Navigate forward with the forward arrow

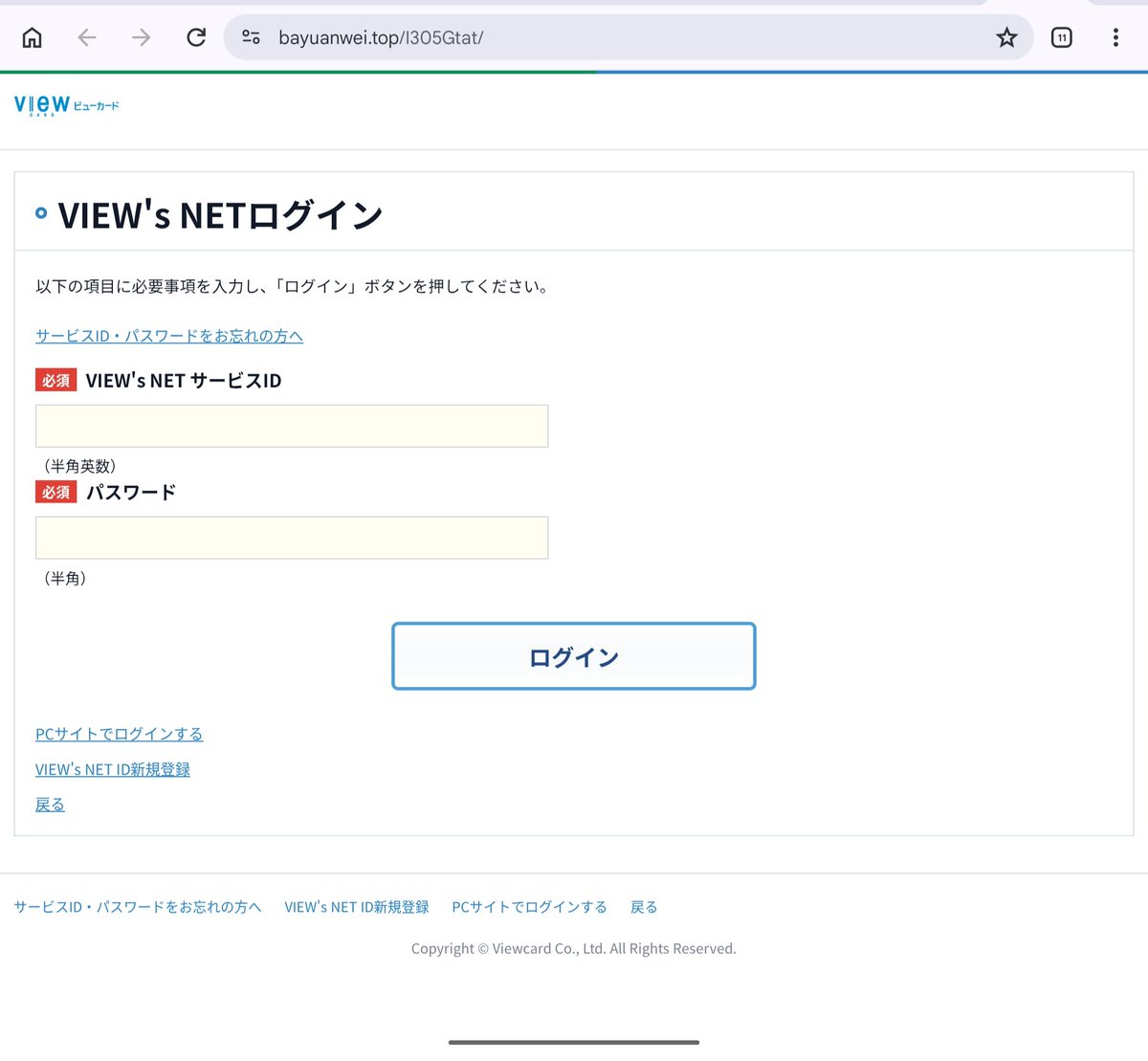point(142,37)
